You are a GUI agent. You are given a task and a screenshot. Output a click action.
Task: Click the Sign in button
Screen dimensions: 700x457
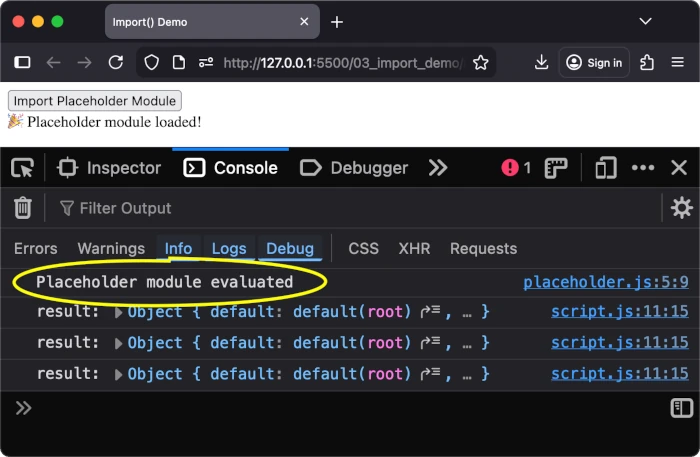[x=594, y=62]
